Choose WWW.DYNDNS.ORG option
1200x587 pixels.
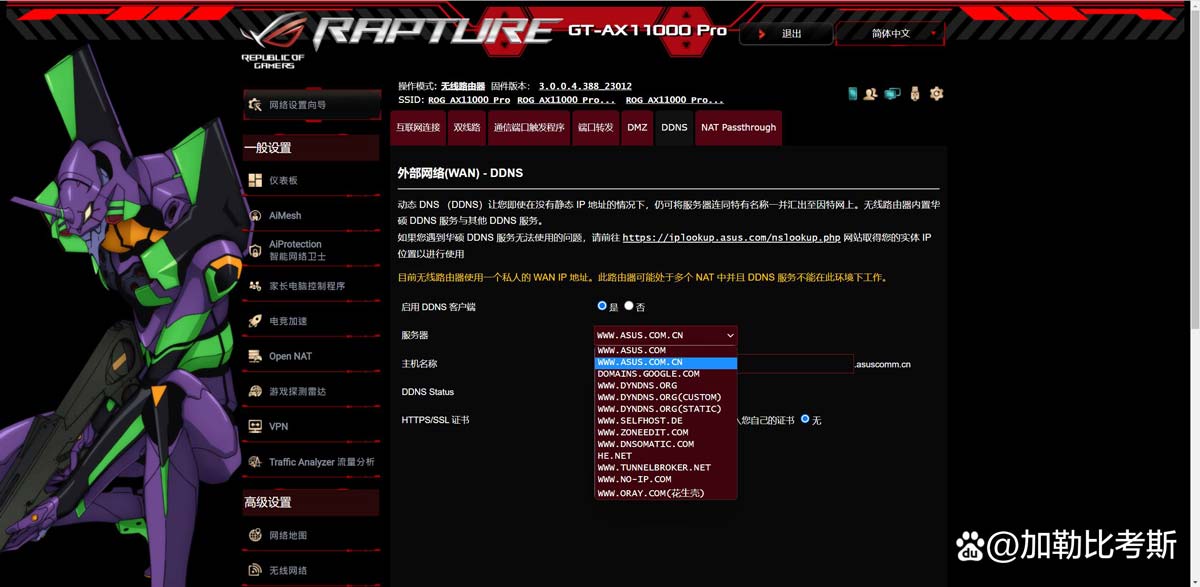point(666,386)
